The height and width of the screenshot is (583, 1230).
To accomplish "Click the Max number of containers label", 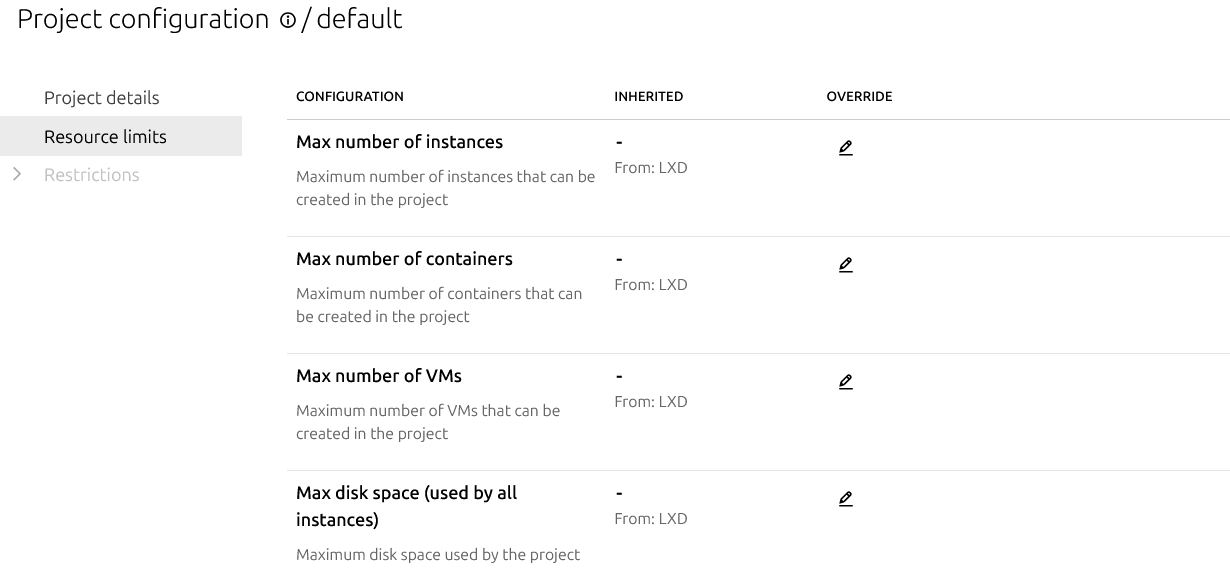I will 404,259.
